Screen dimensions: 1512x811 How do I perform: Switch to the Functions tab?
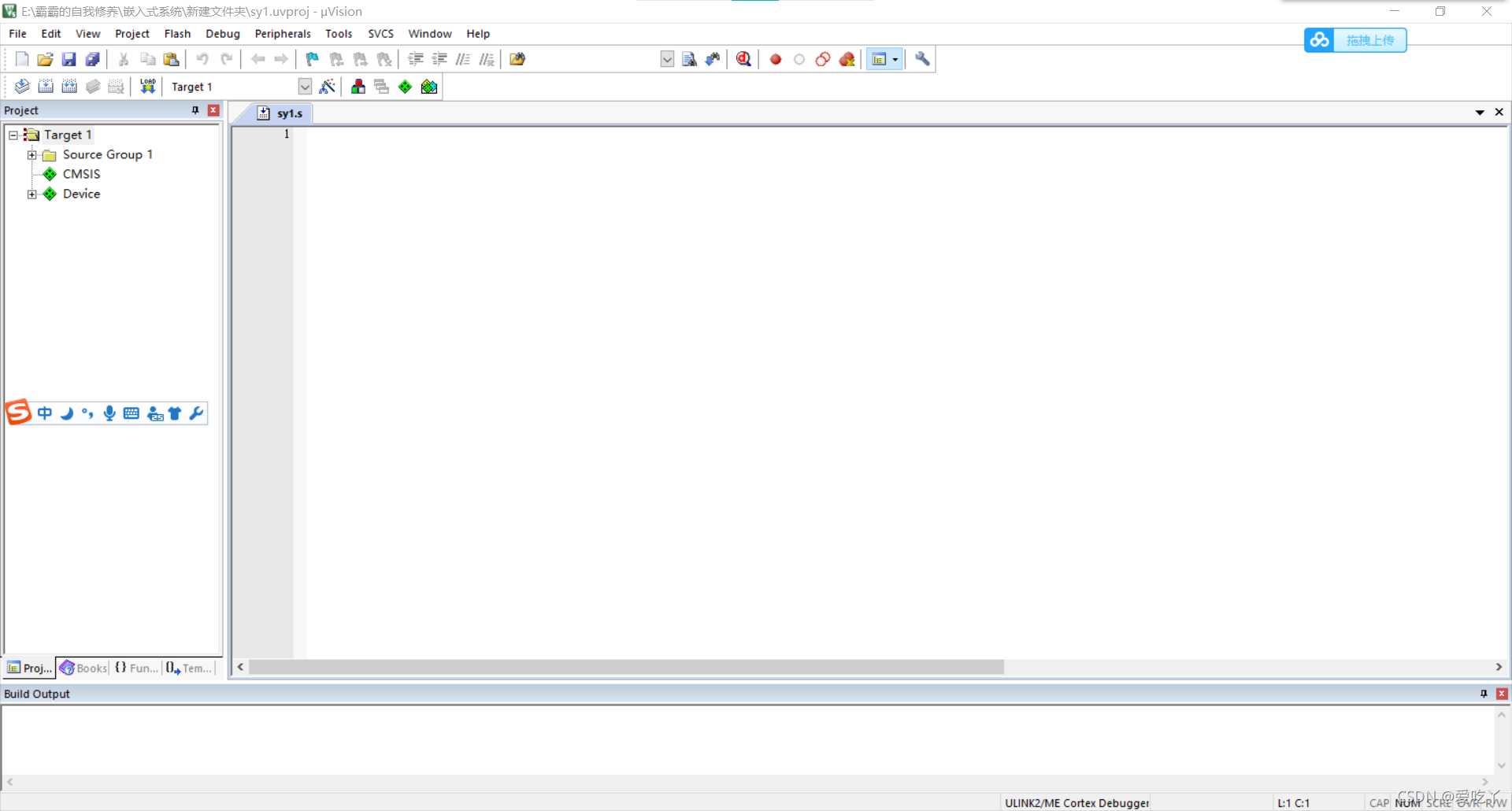click(137, 668)
